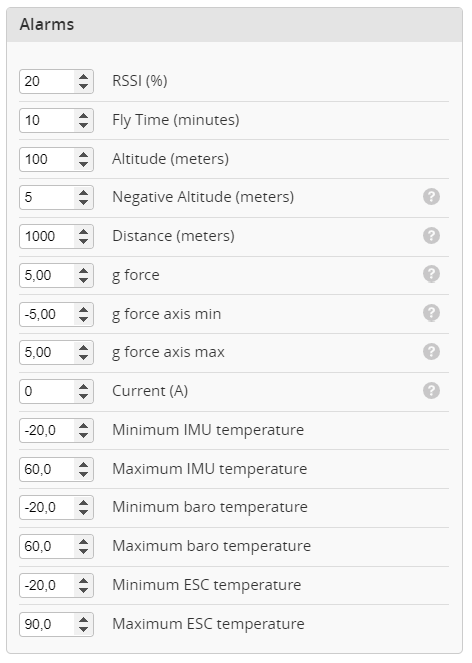Open help icon for Distance (meters)

click(x=431, y=236)
